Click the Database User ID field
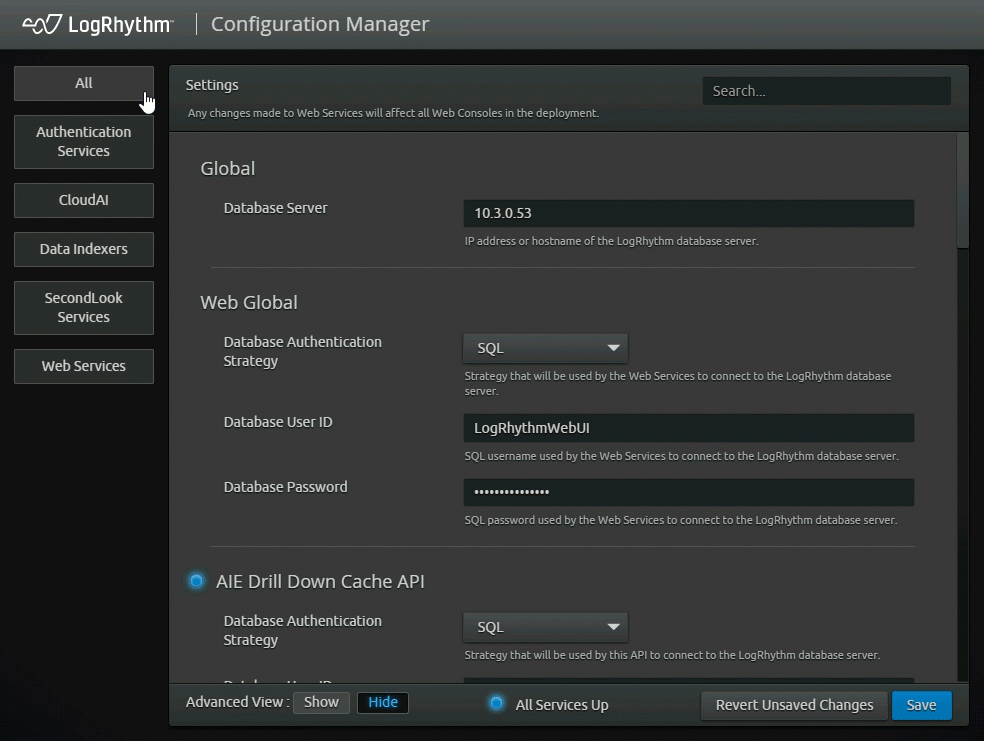 688,428
